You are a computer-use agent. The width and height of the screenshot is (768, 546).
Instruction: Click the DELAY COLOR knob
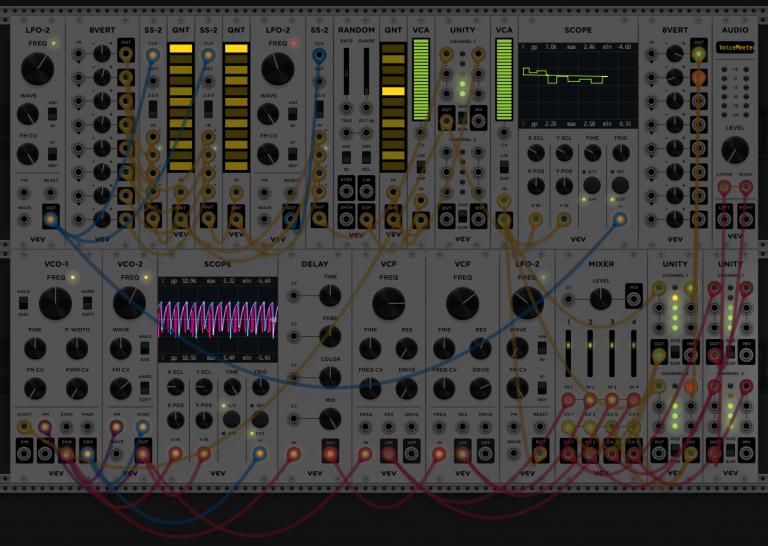click(x=330, y=378)
